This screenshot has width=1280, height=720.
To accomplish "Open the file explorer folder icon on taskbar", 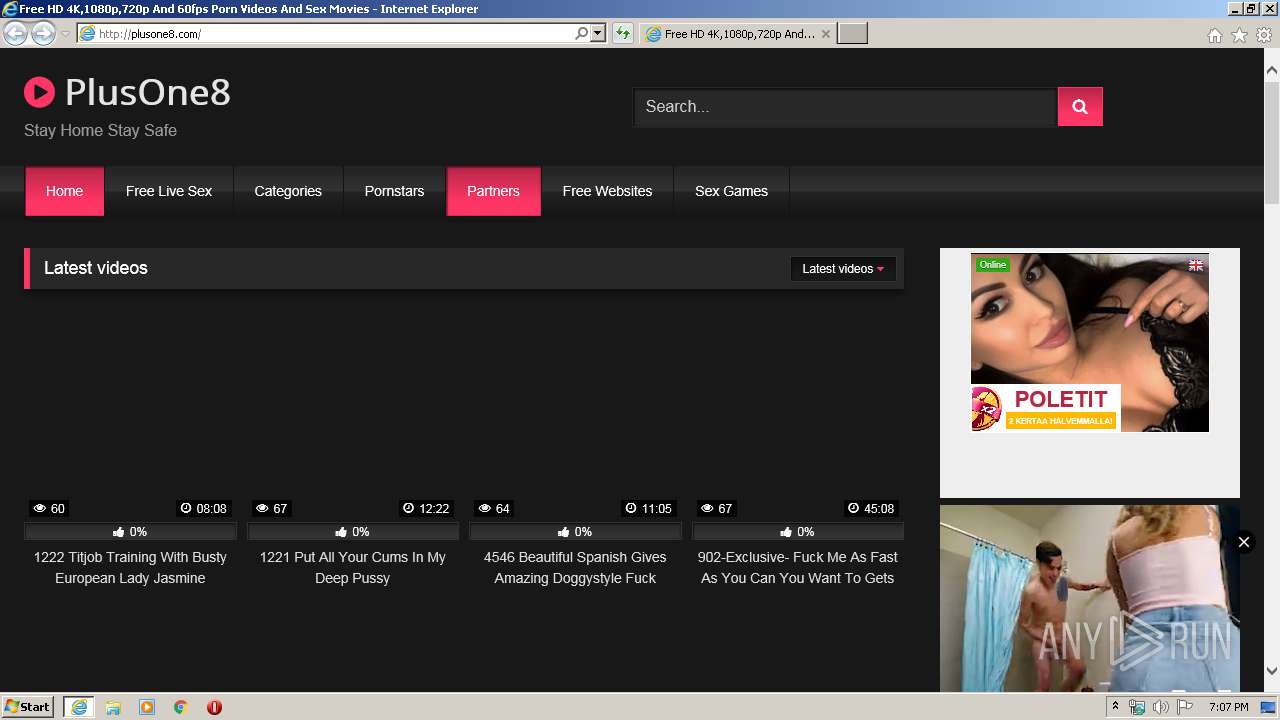I will click(113, 707).
